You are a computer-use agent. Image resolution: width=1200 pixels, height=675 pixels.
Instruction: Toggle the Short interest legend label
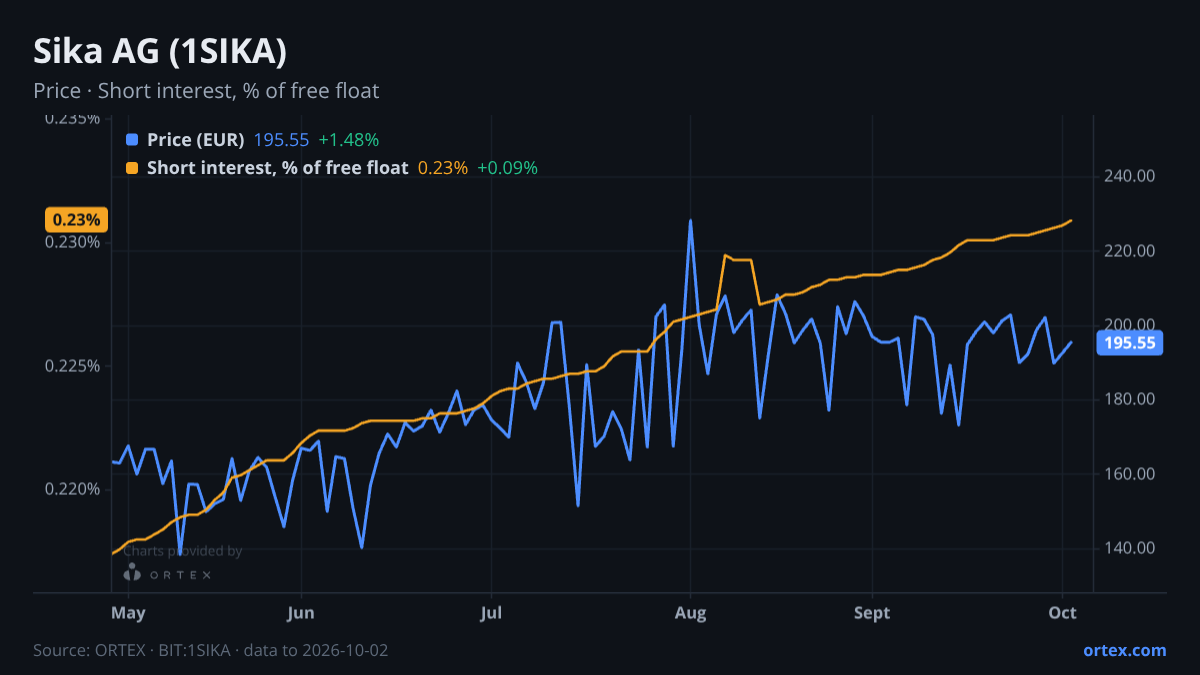click(278, 168)
